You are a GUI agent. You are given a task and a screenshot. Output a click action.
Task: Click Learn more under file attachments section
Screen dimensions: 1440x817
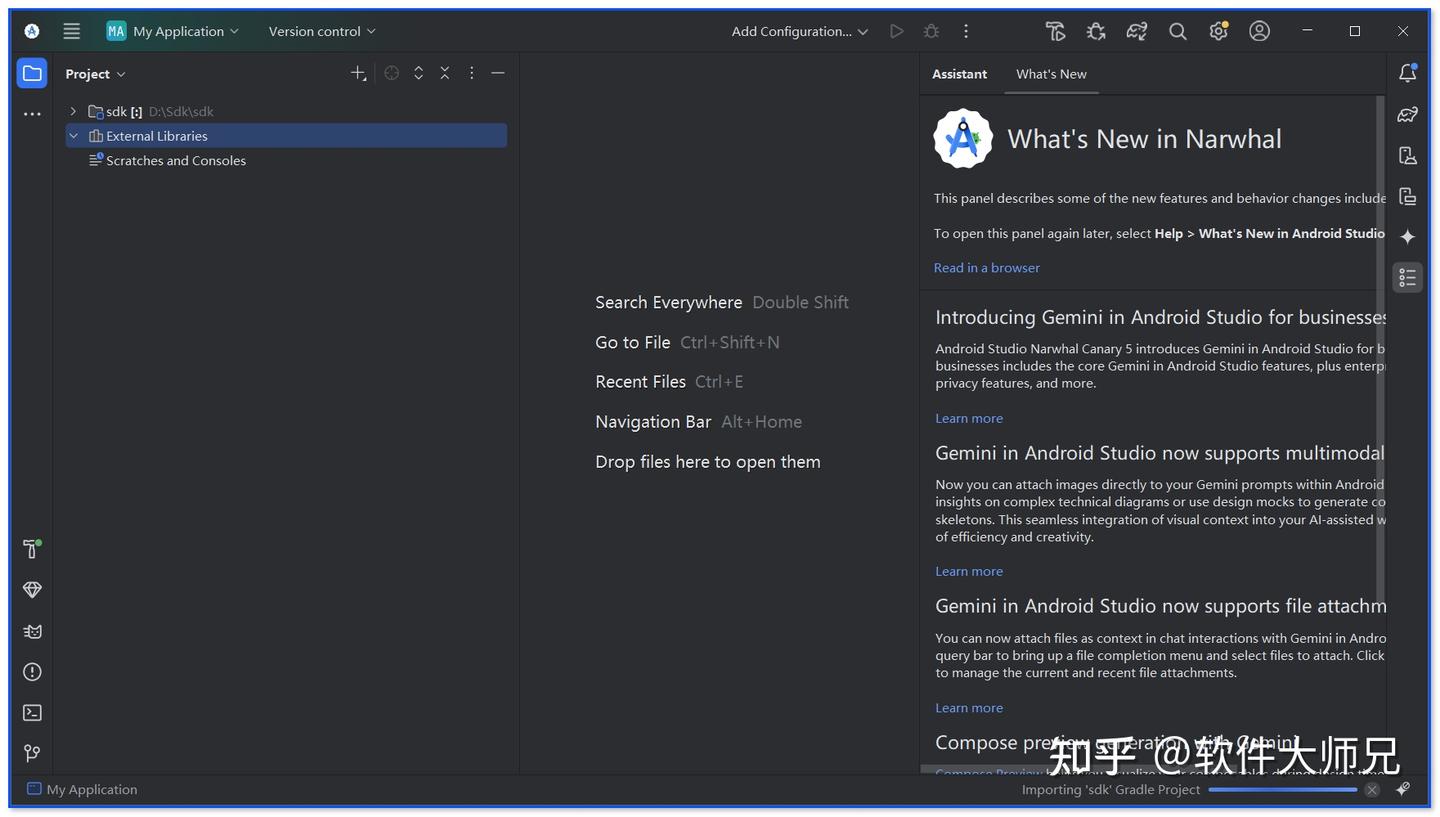(x=969, y=707)
